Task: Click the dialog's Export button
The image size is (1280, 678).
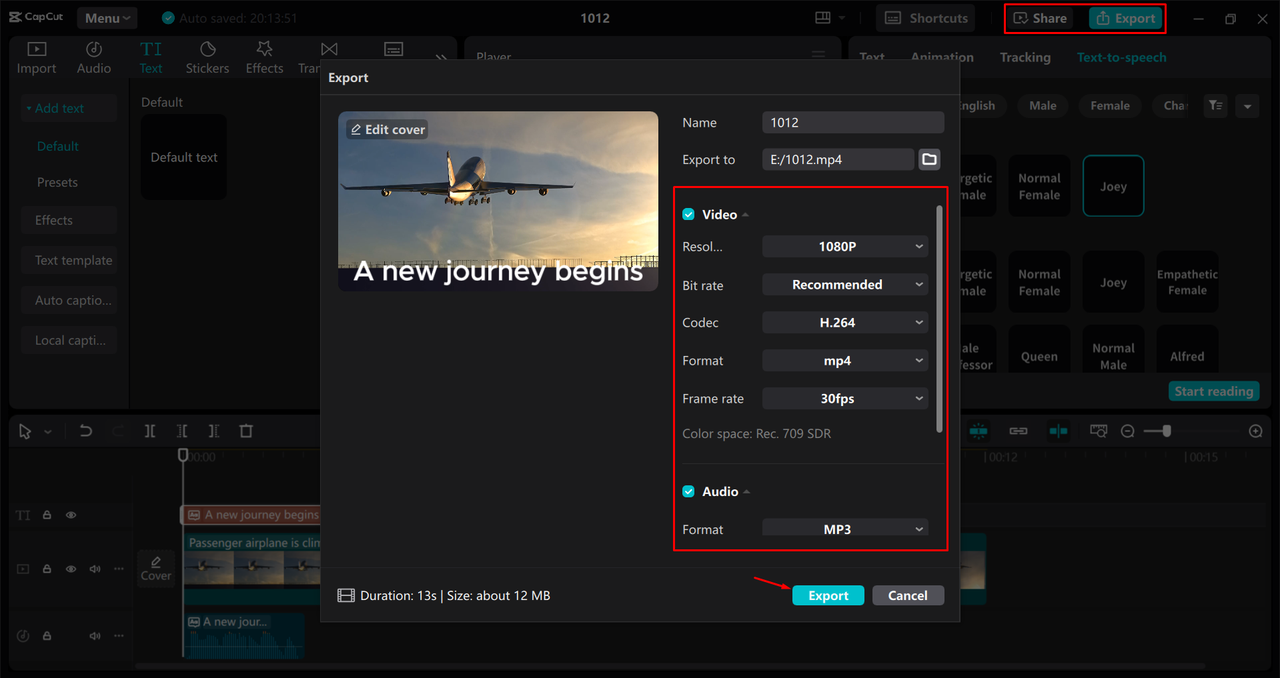Action: [828, 595]
